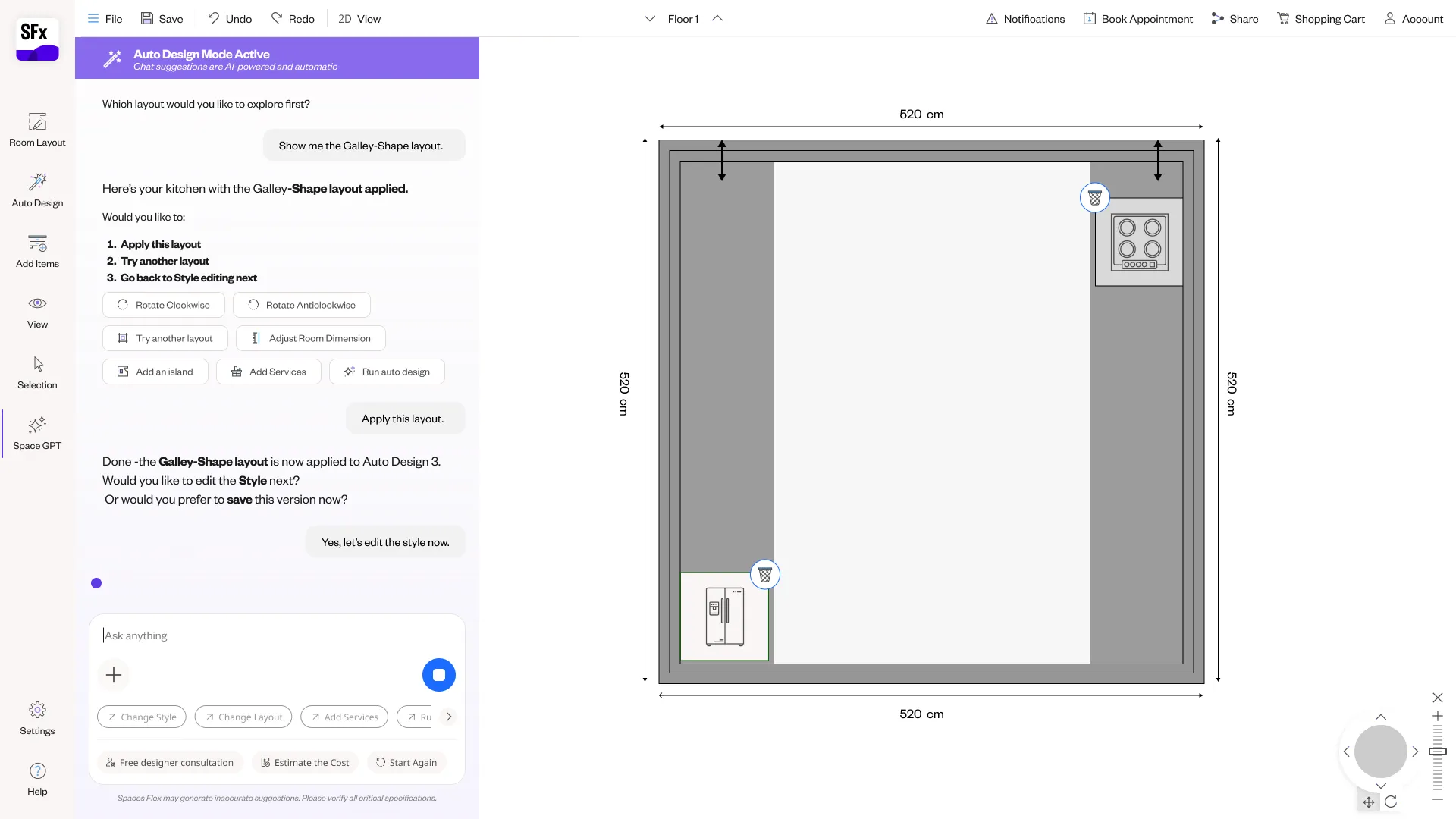Zoom in using the plus on zoom slider
This screenshot has height=819, width=1456.
click(x=1438, y=716)
